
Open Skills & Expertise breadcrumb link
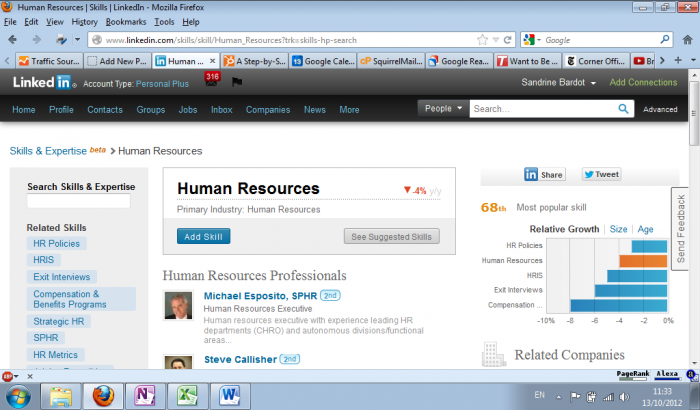tap(48, 151)
